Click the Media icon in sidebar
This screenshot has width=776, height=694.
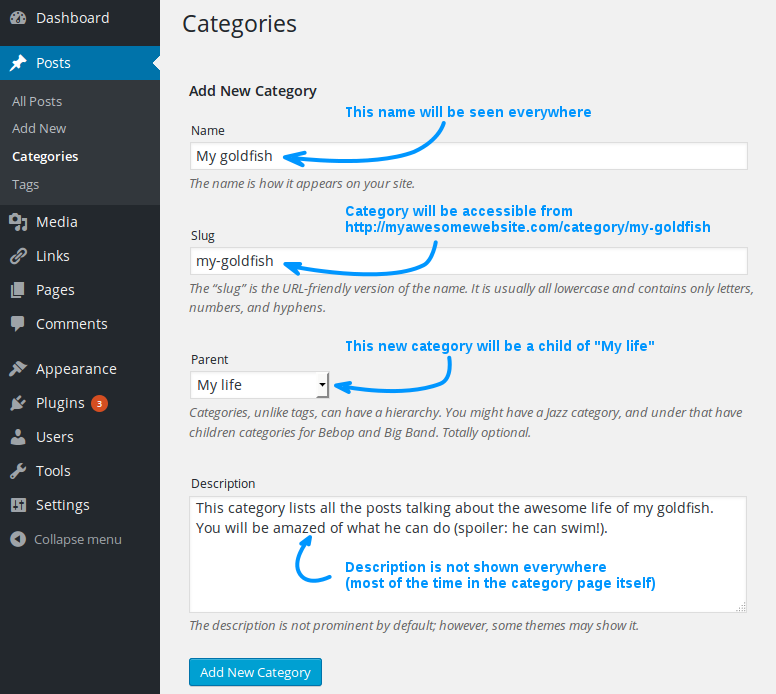pyautogui.click(x=18, y=222)
